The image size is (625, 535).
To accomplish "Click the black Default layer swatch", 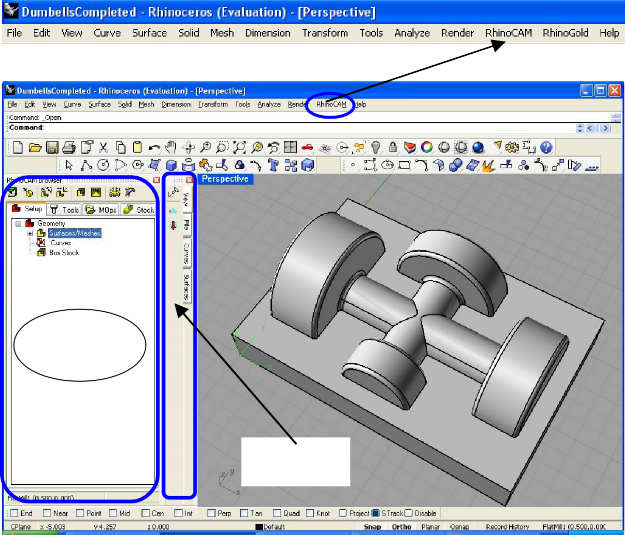I will coord(259,527).
